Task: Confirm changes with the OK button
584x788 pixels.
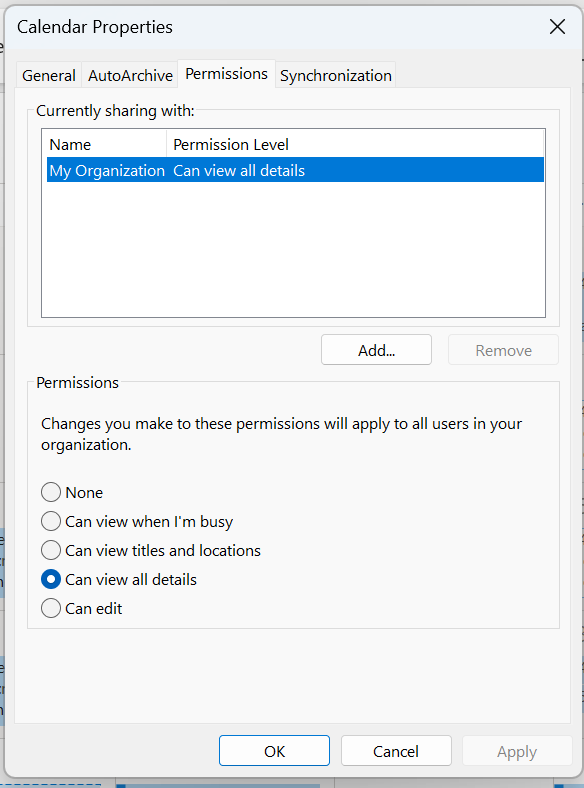Action: pos(274,751)
